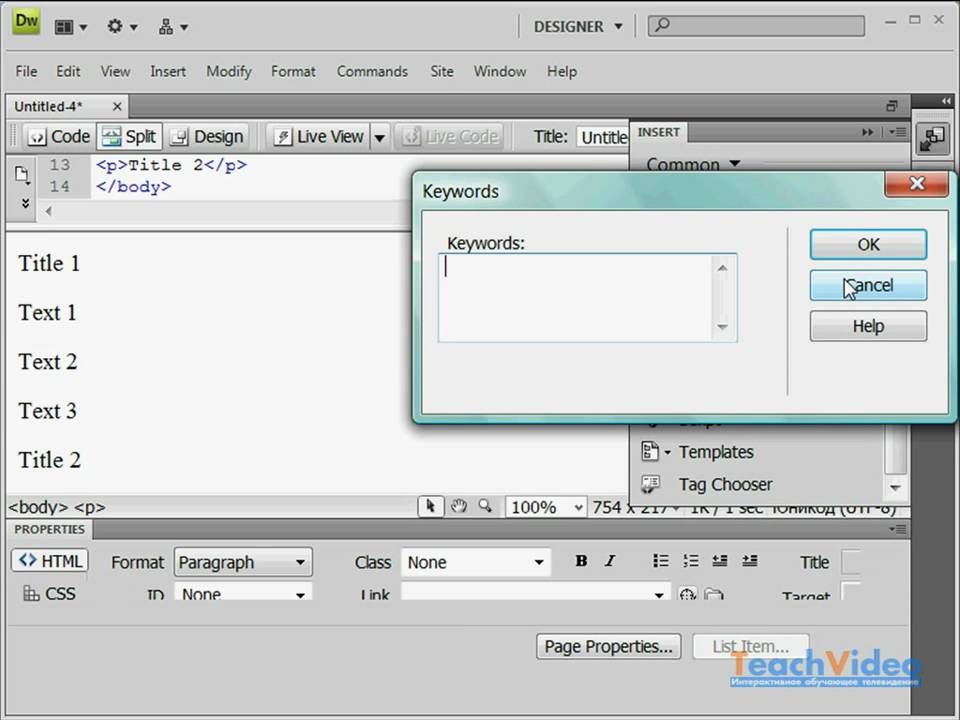Screen dimensions: 960x720
Task: Open the Extend Dreamweaver gear menu
Action: point(121,27)
